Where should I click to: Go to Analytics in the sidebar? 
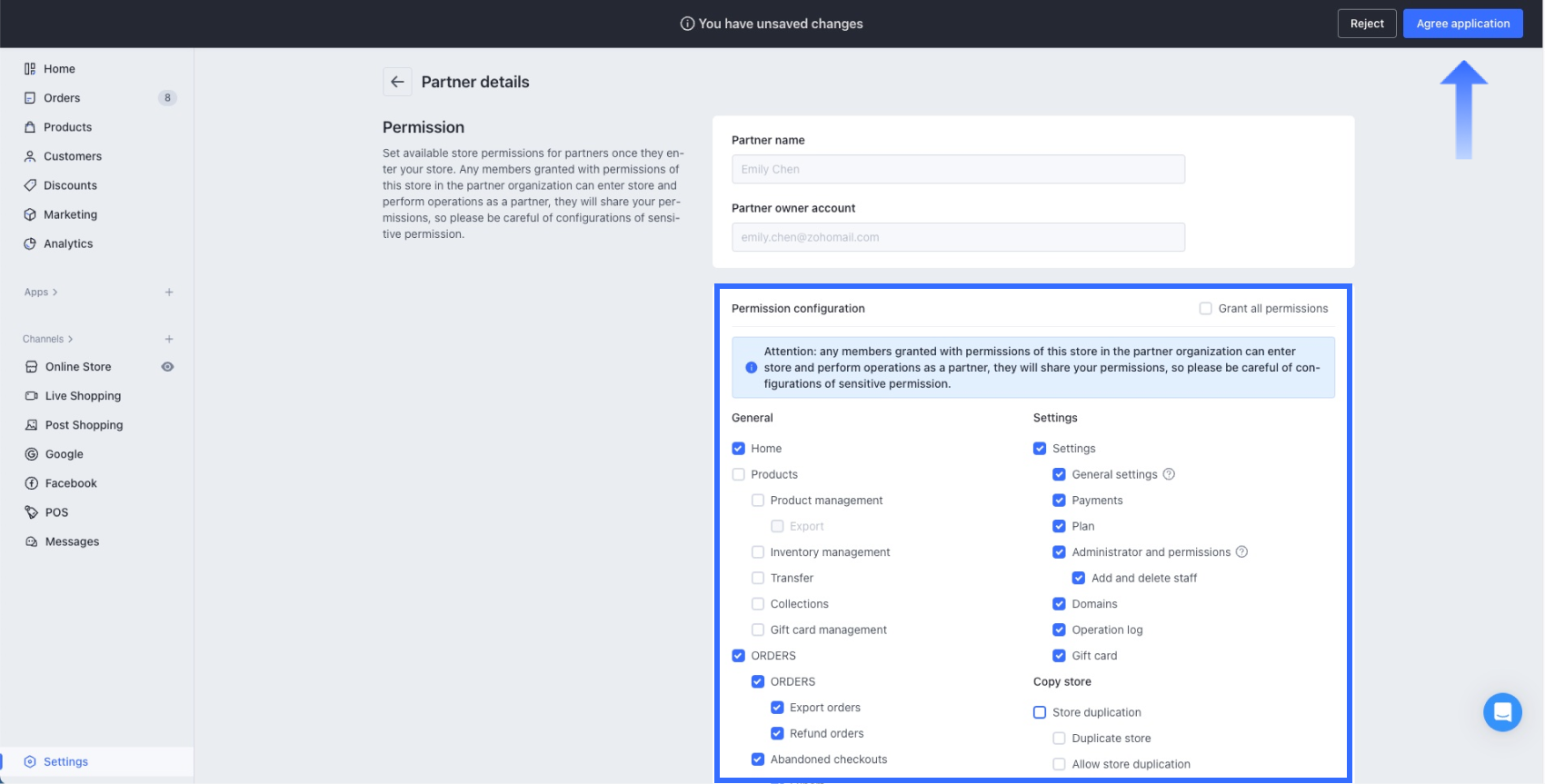point(68,243)
